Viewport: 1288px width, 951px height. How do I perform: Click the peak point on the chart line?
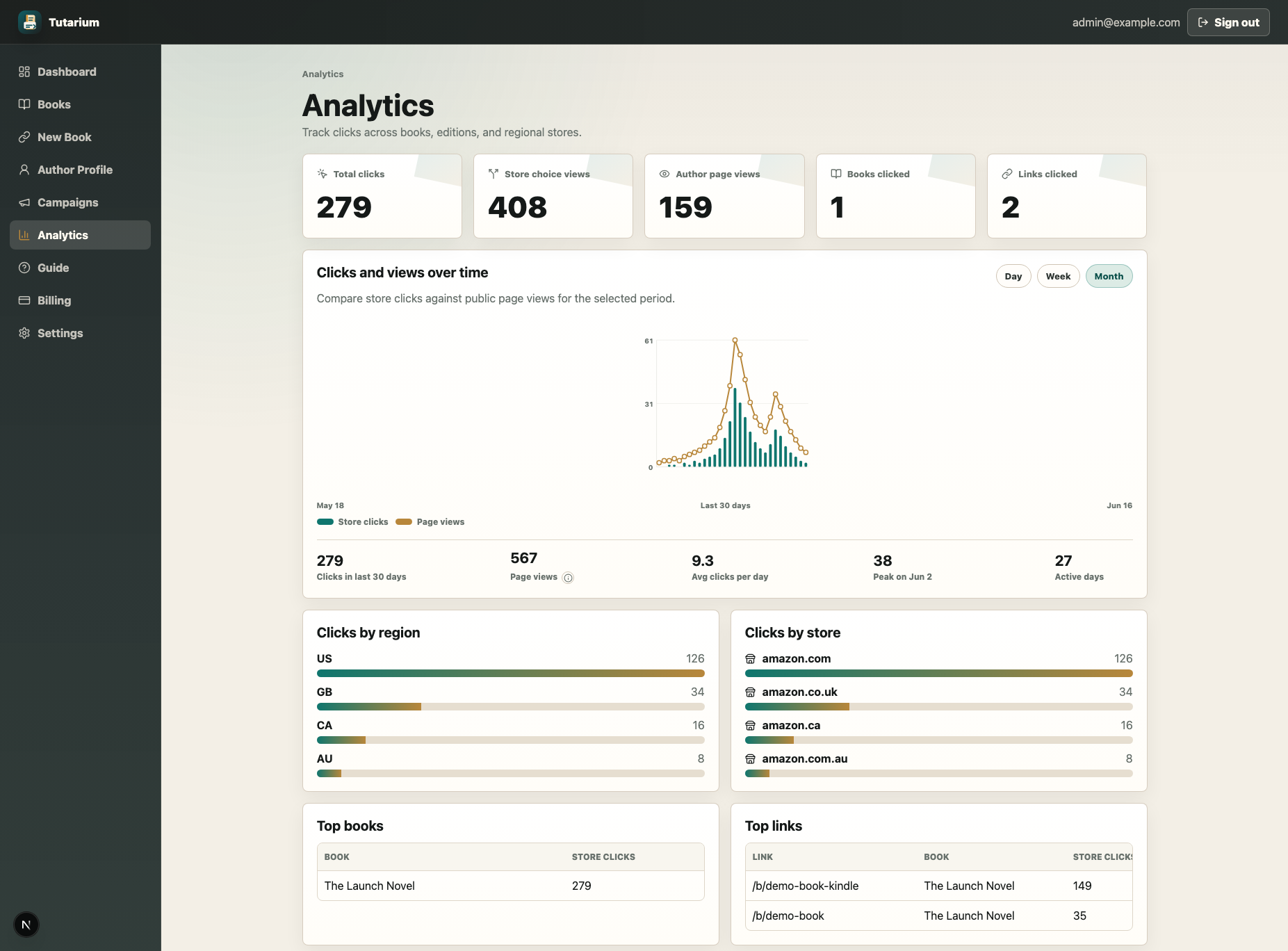click(x=735, y=340)
